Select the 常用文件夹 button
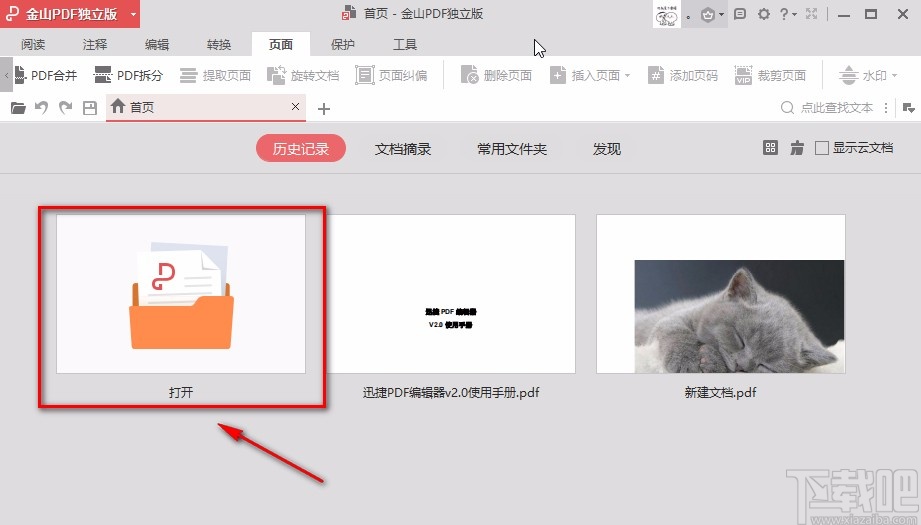Image resolution: width=921 pixels, height=525 pixels. tap(512, 149)
